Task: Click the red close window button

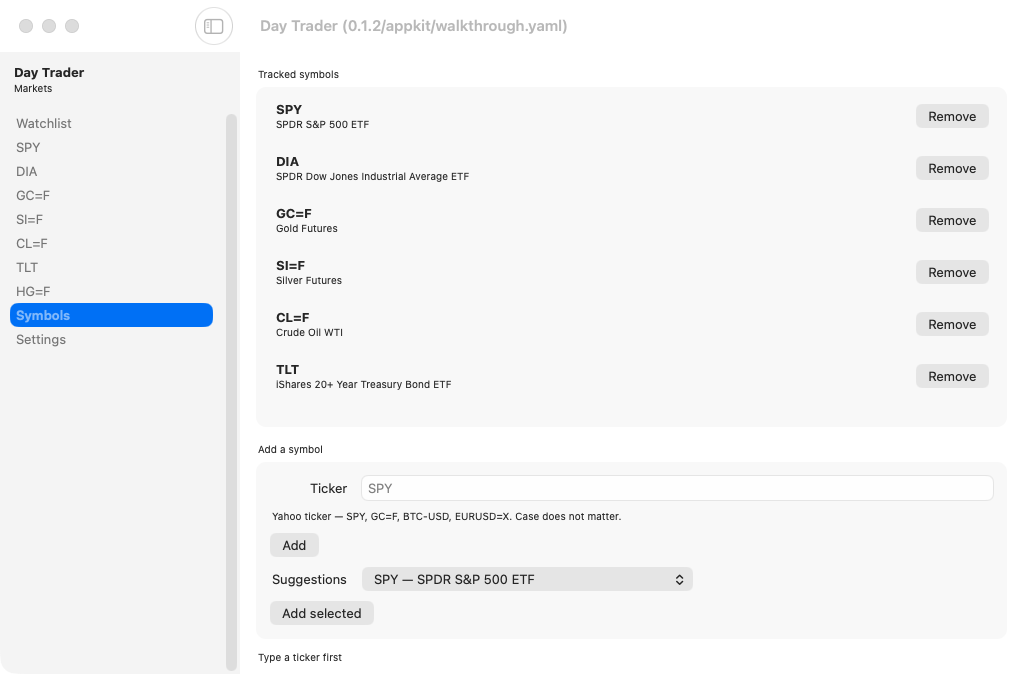Action: point(26,25)
